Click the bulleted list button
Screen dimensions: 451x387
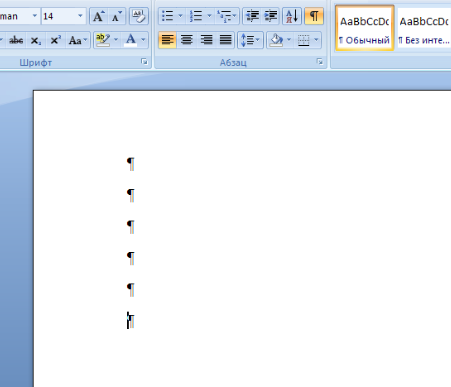168,16
